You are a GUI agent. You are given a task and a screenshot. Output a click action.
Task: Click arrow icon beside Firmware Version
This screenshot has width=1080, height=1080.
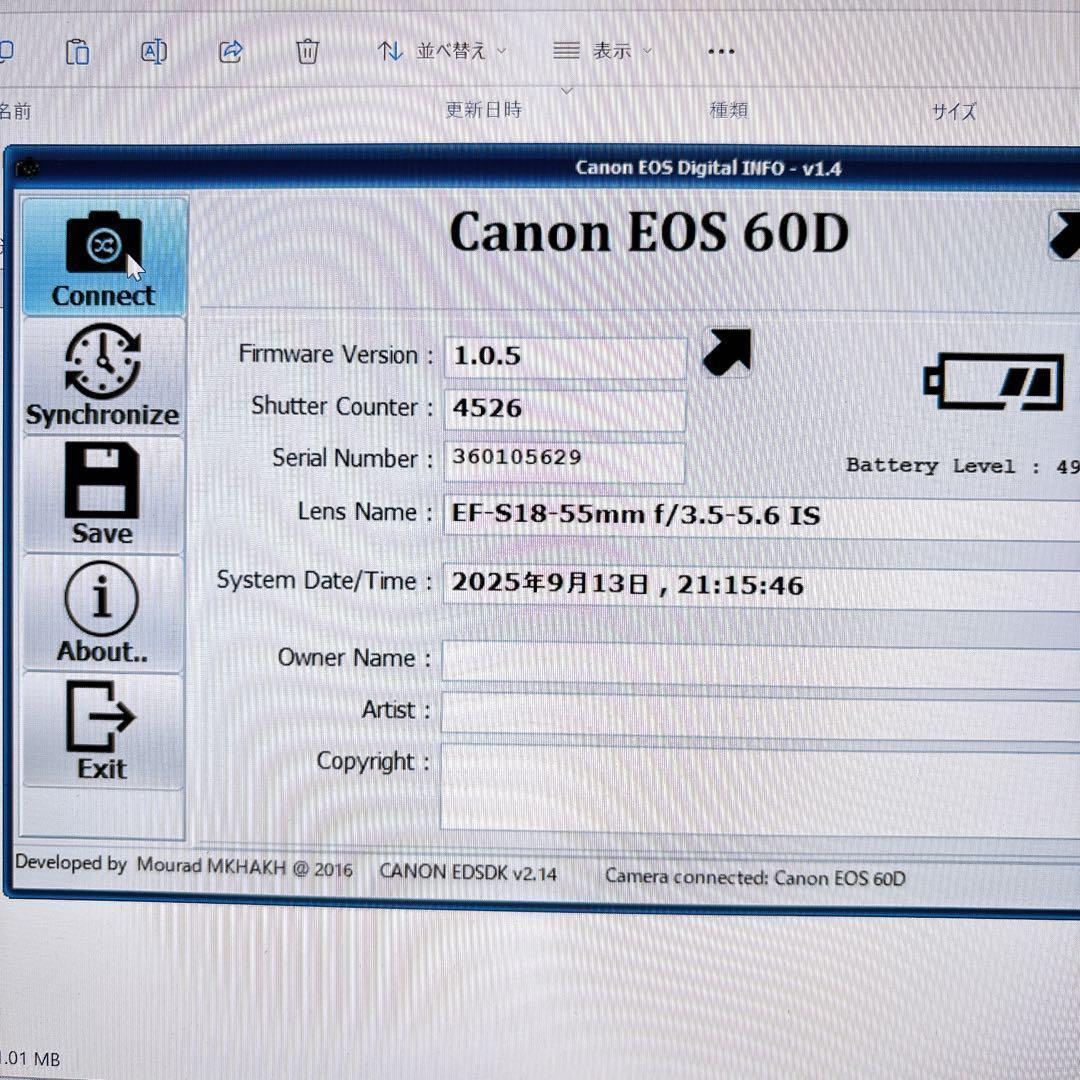pos(727,354)
